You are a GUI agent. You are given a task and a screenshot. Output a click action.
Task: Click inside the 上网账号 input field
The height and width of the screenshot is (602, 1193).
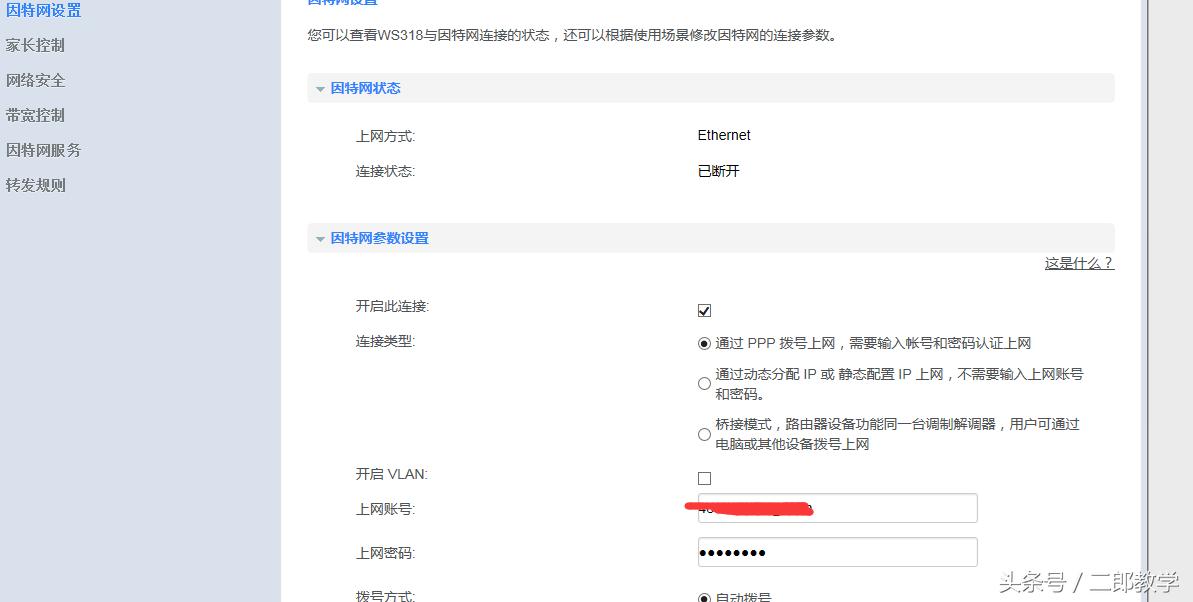point(837,508)
